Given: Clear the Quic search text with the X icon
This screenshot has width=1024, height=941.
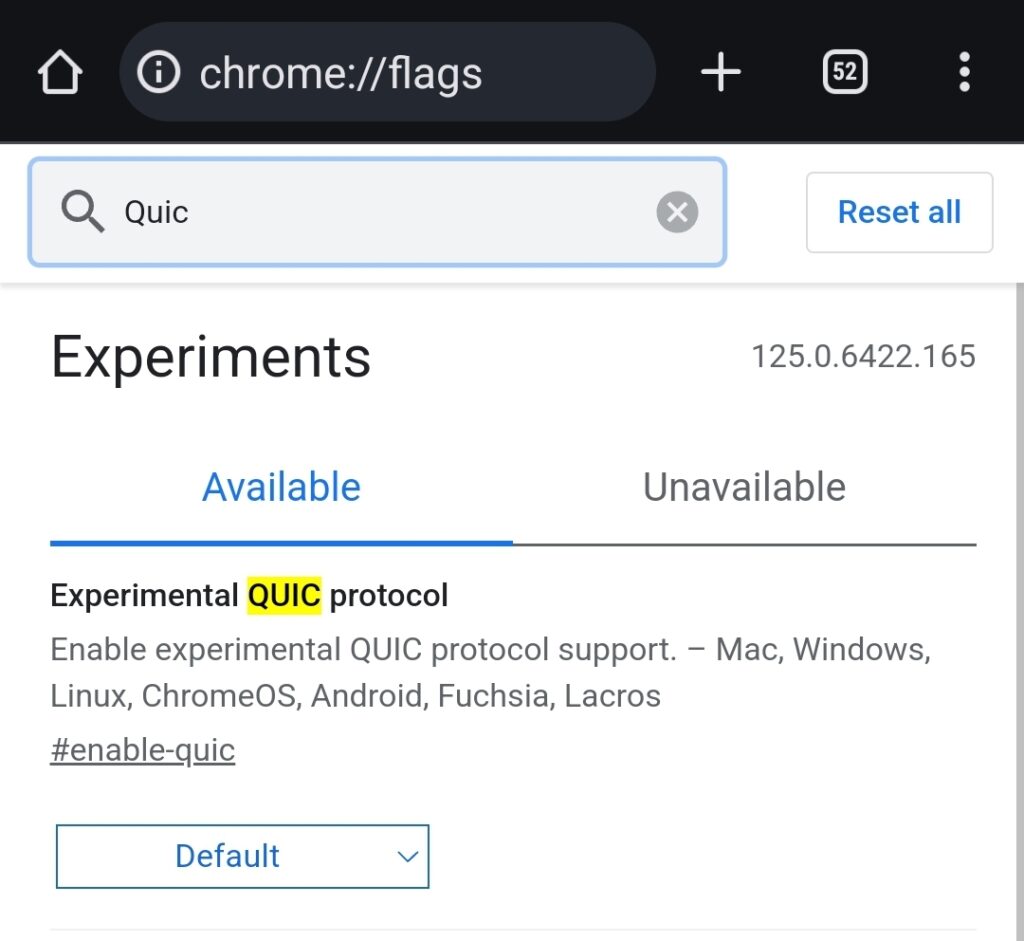Looking at the screenshot, I should tap(677, 212).
